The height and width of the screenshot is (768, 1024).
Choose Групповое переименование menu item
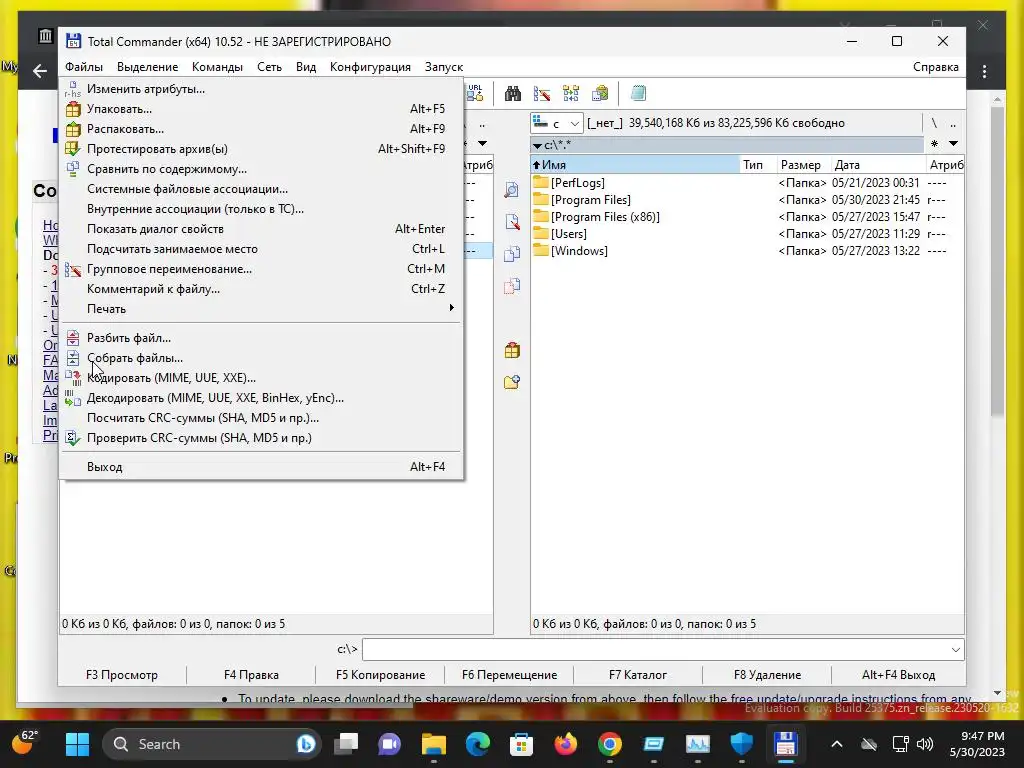click(261, 269)
